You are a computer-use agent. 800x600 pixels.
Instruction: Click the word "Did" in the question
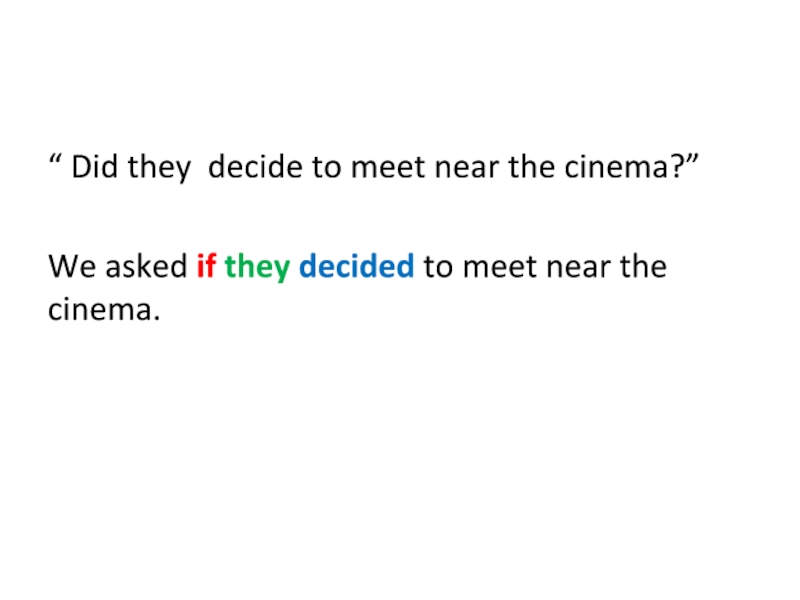pos(94,167)
